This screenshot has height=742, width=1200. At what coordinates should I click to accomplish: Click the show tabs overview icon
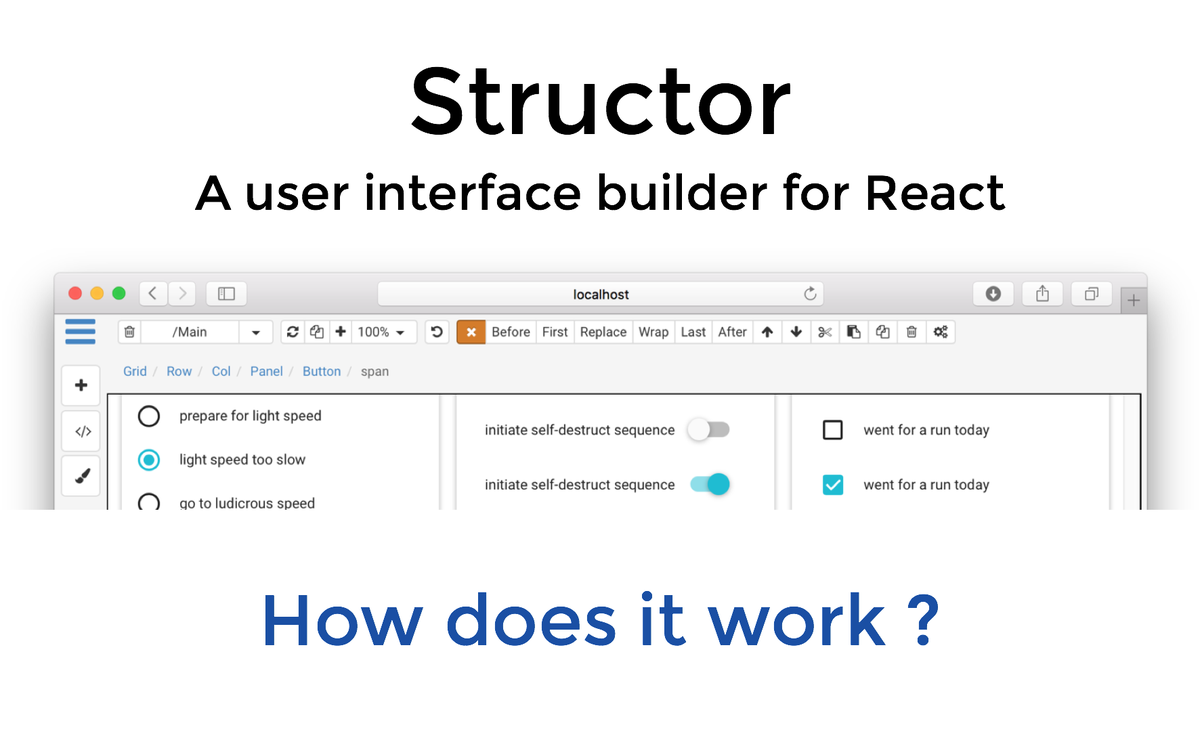(1092, 294)
